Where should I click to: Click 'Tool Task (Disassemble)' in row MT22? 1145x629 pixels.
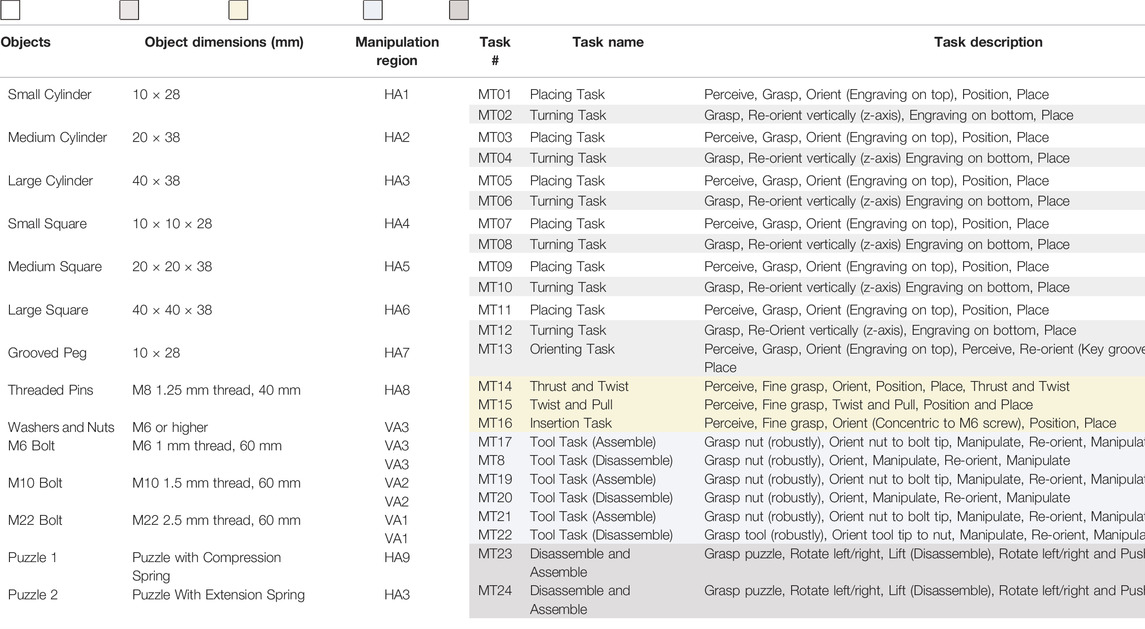coord(601,535)
